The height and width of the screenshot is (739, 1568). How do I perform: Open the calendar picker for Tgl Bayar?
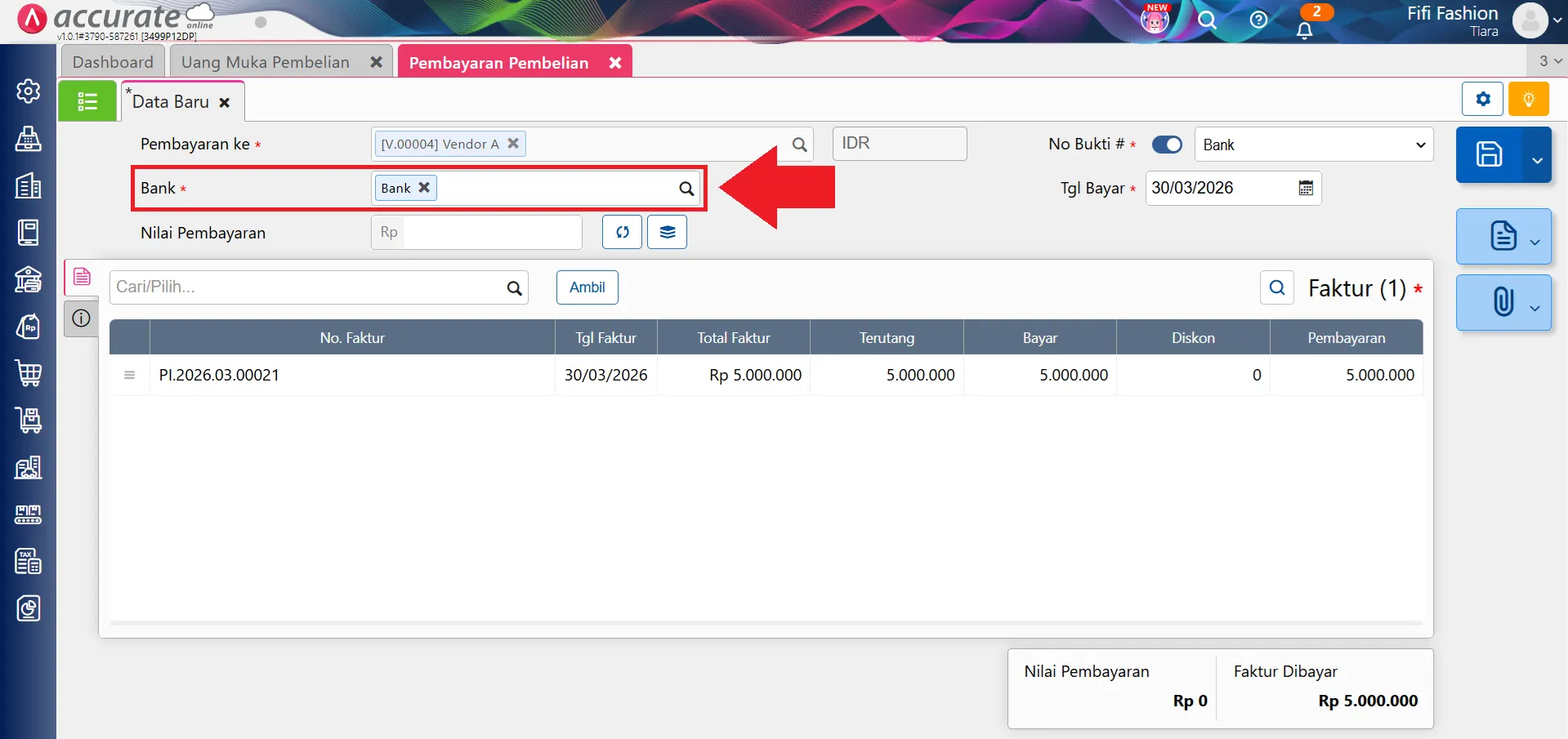(1306, 189)
